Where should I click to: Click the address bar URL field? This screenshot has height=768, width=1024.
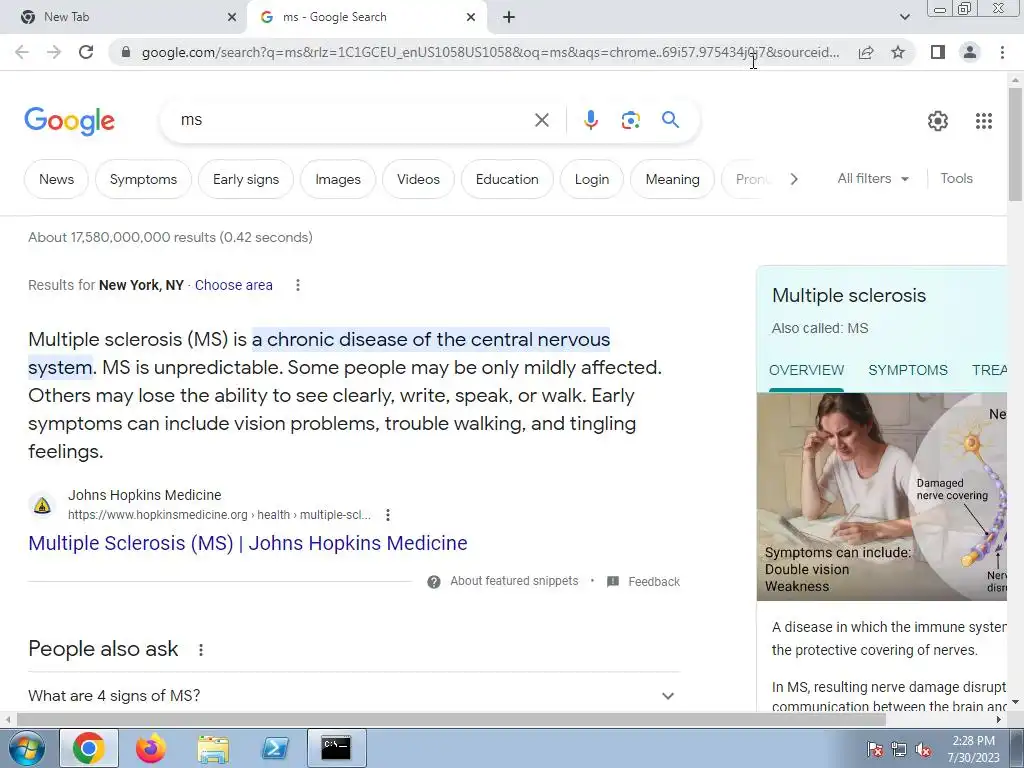pyautogui.click(x=490, y=52)
